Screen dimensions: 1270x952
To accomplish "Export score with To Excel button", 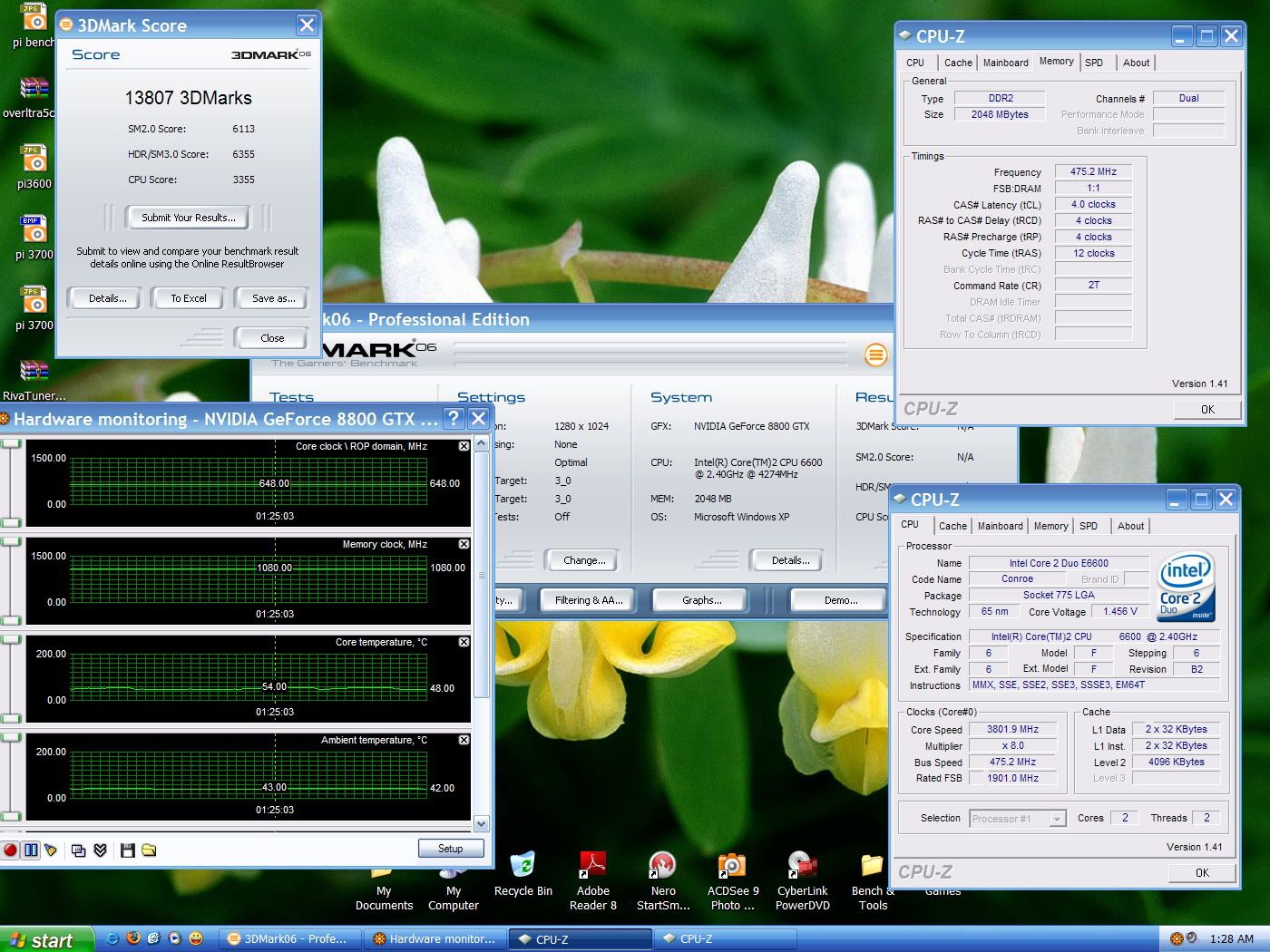I will coord(189,298).
